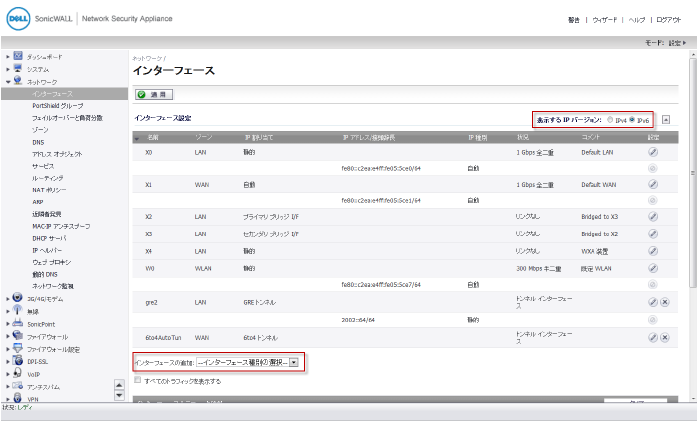The height and width of the screenshot is (442, 700).
Task: Open the インターフェース種別の選択 dropdown
Action: [x=247, y=363]
